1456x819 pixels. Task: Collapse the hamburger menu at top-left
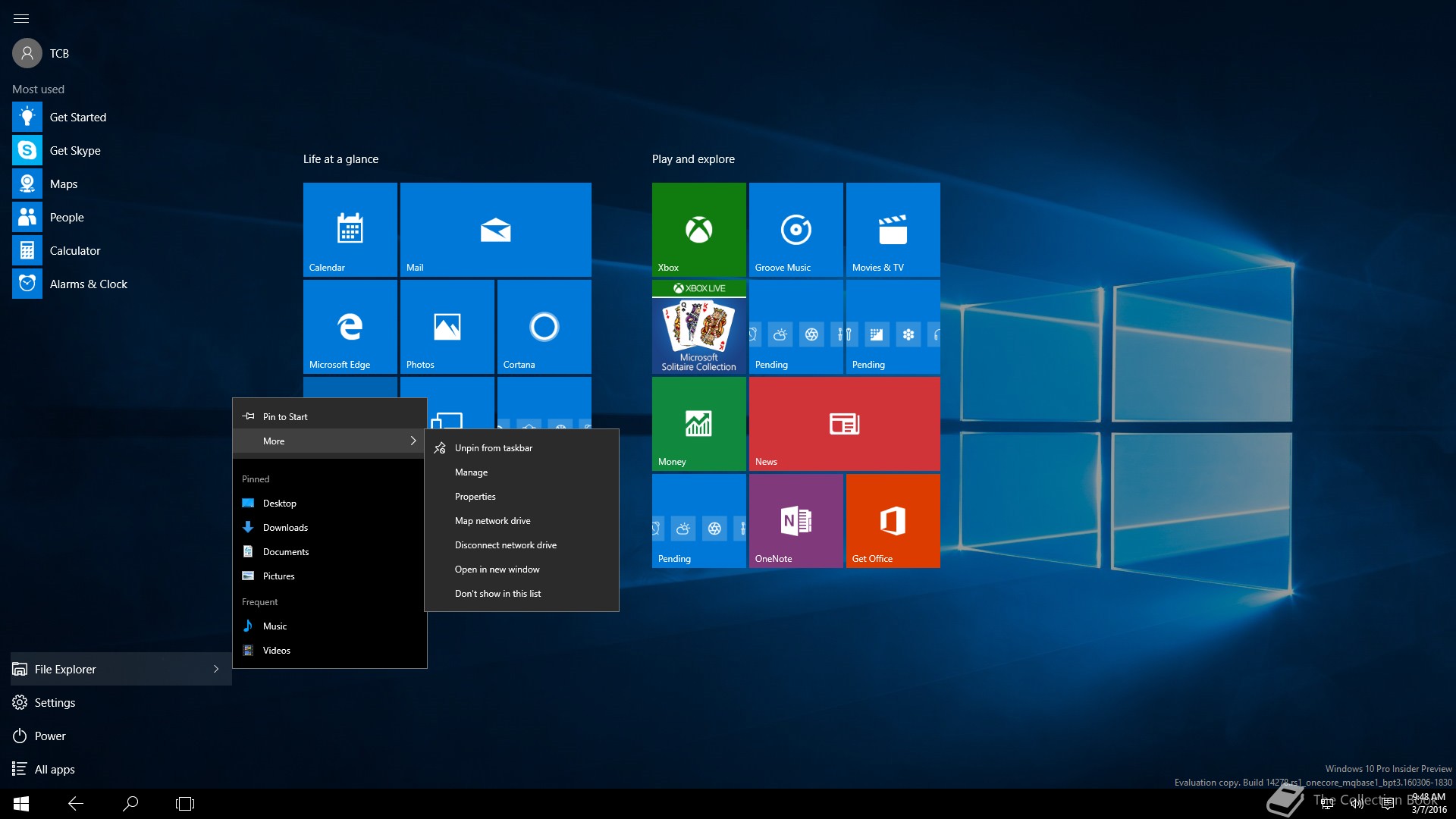(21, 18)
